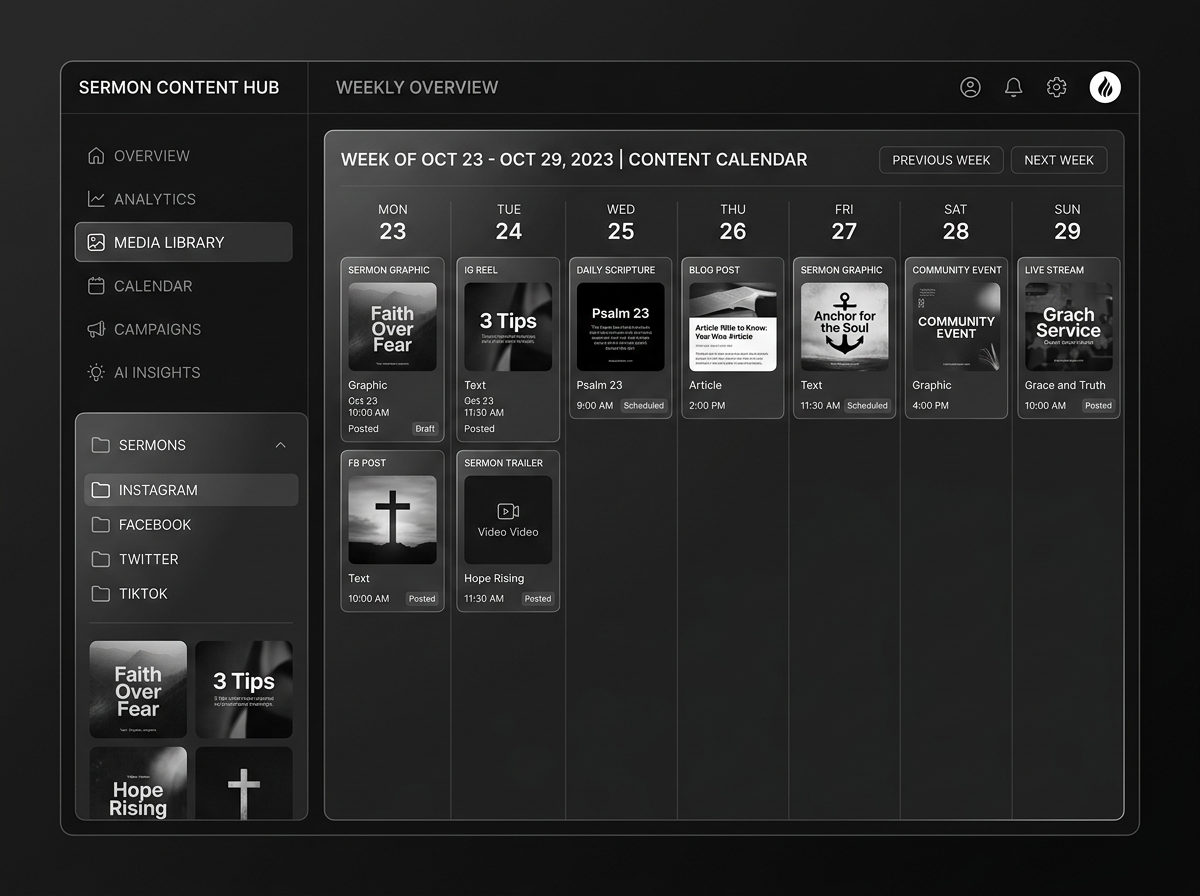This screenshot has height=896, width=1200.
Task: Click the Media Library image icon
Action: pos(96,242)
